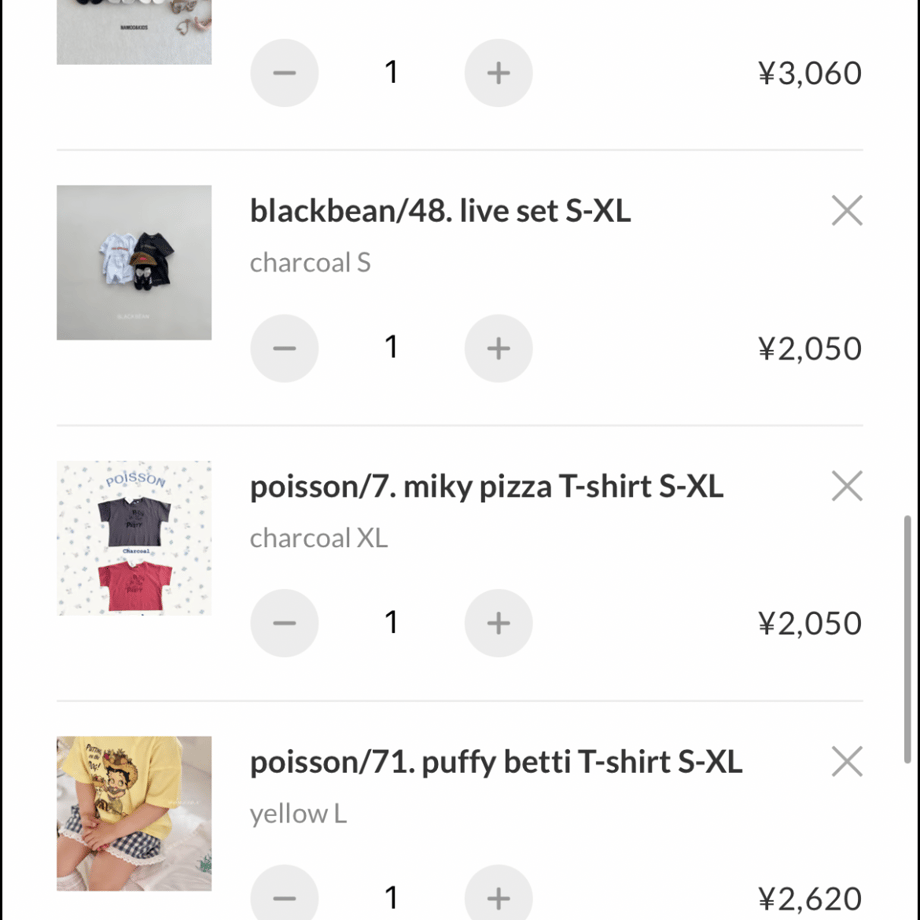This screenshot has width=920, height=920.
Task: Open the poisson miky pizza thumbnail
Action: [134, 538]
